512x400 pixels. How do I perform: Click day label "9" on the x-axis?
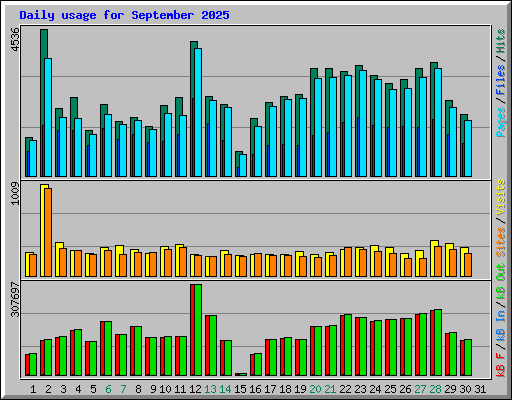click(153, 389)
